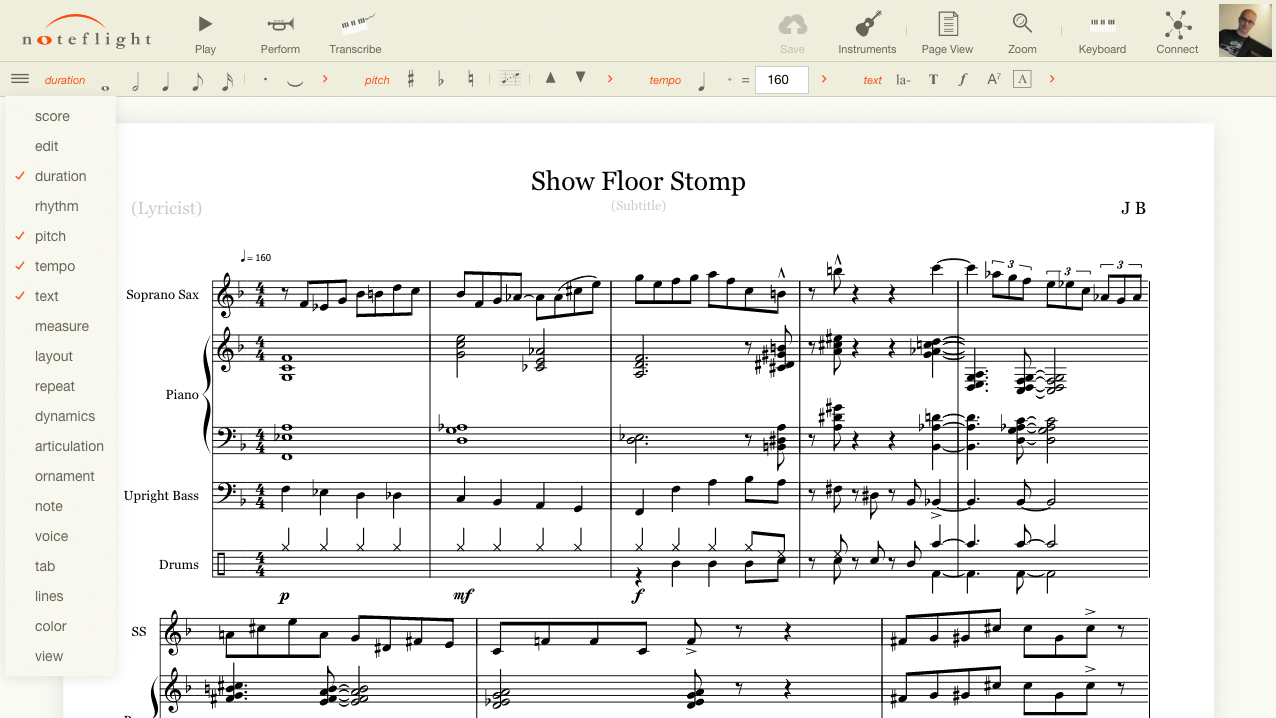Expand the duration palette arrow
The image size is (1276, 718).
pos(325,79)
